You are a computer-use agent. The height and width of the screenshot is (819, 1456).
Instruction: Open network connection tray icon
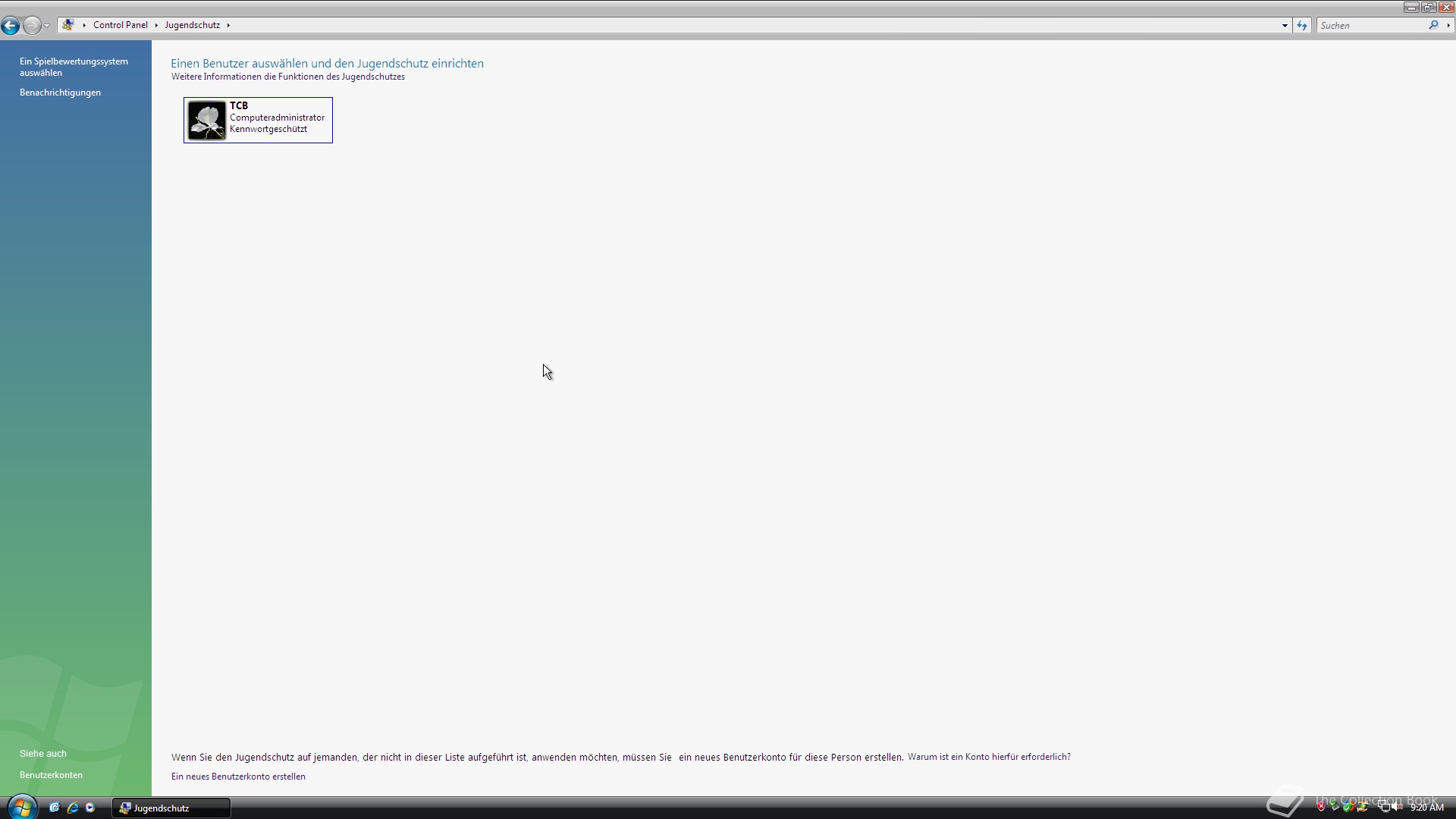[x=1384, y=806]
